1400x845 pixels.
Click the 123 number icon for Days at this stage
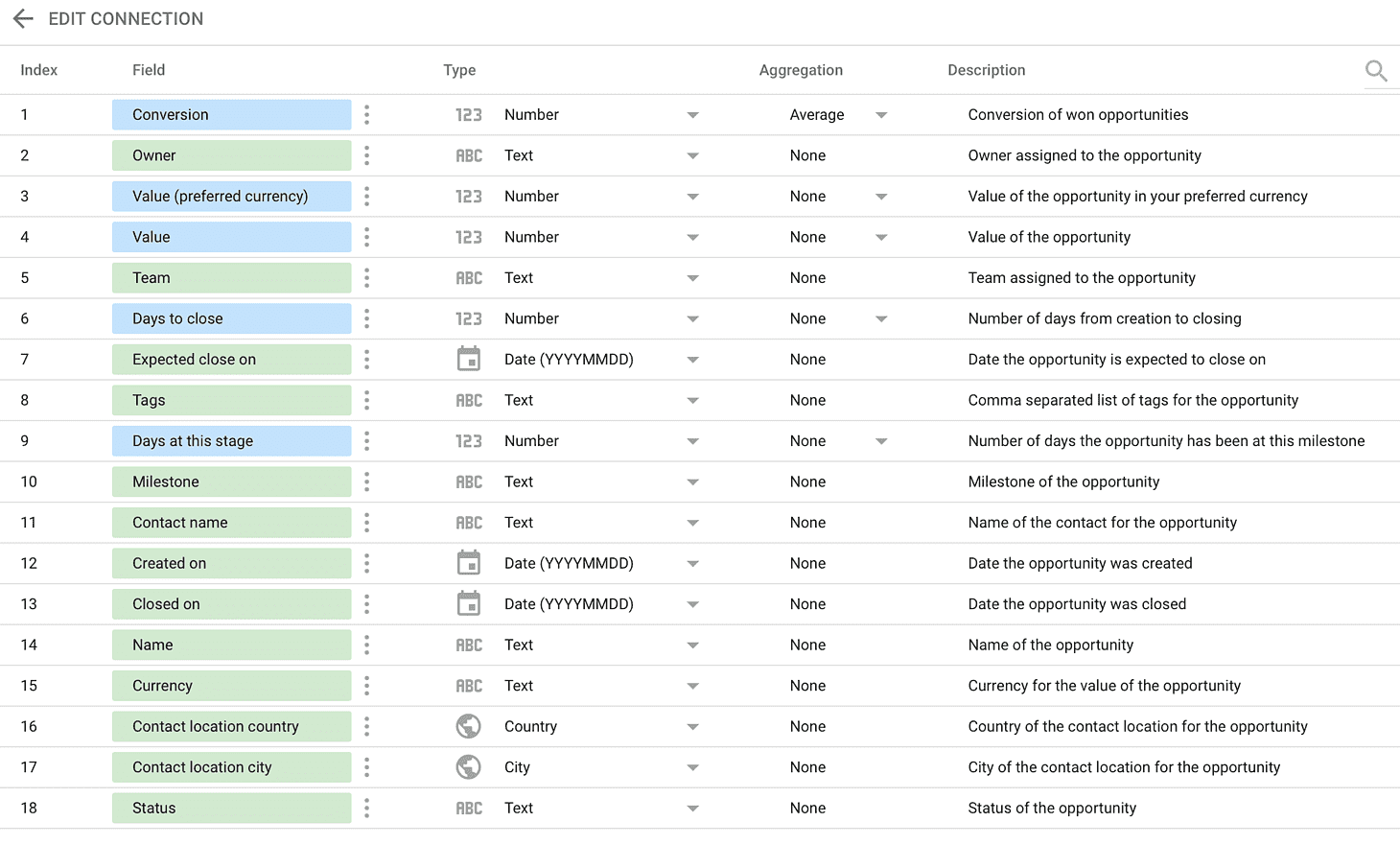(469, 441)
